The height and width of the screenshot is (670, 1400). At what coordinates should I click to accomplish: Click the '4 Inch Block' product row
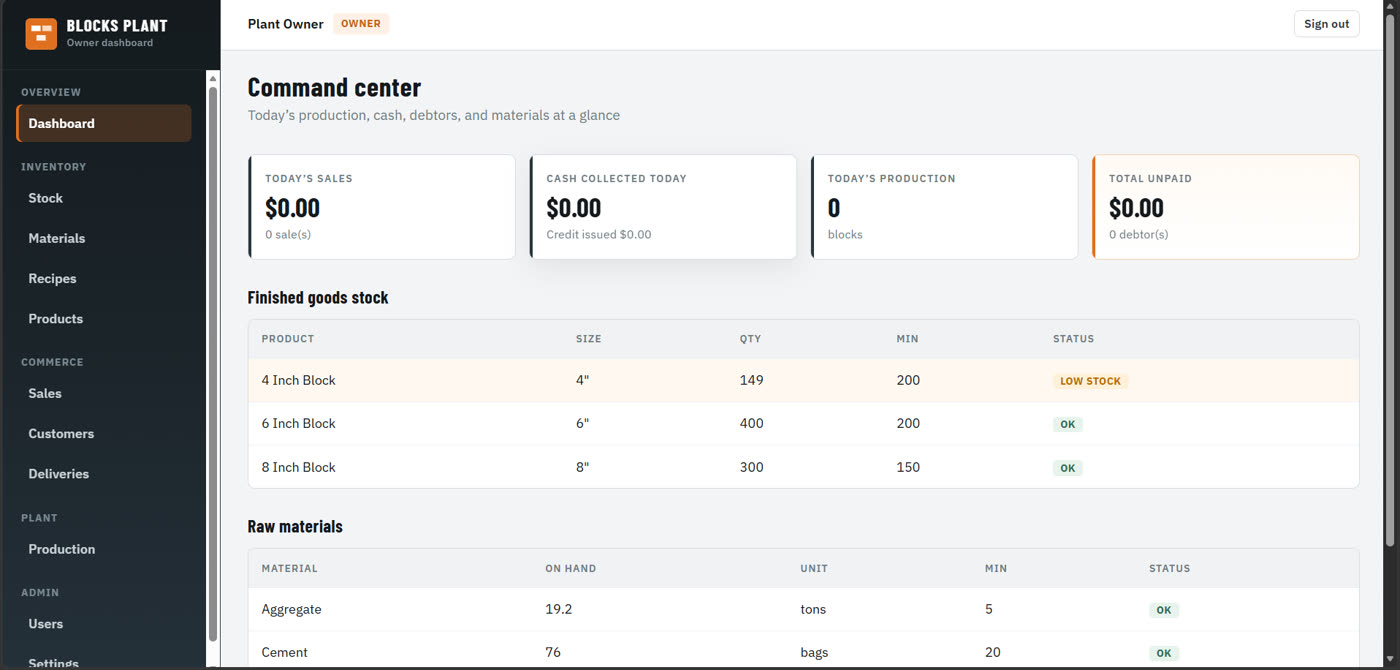(x=803, y=380)
